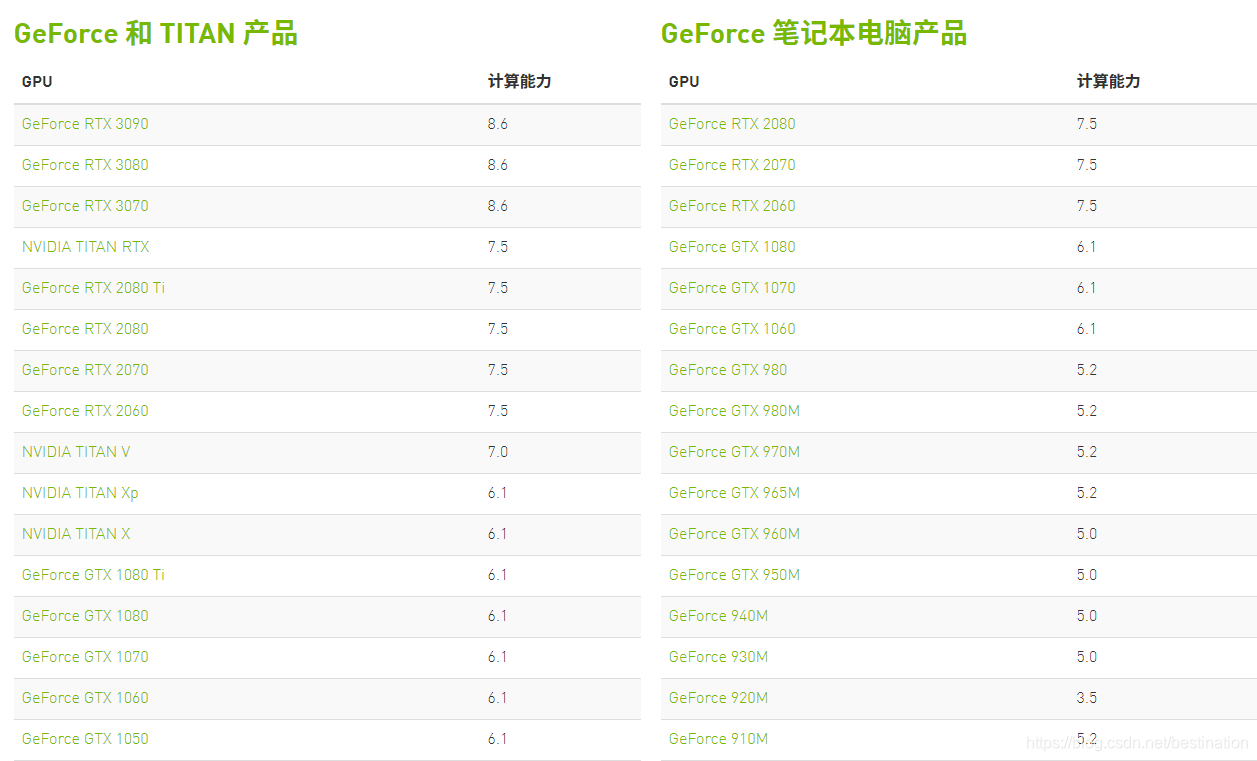Click the 5.2 value for GeForce GTX 965M

point(1087,493)
